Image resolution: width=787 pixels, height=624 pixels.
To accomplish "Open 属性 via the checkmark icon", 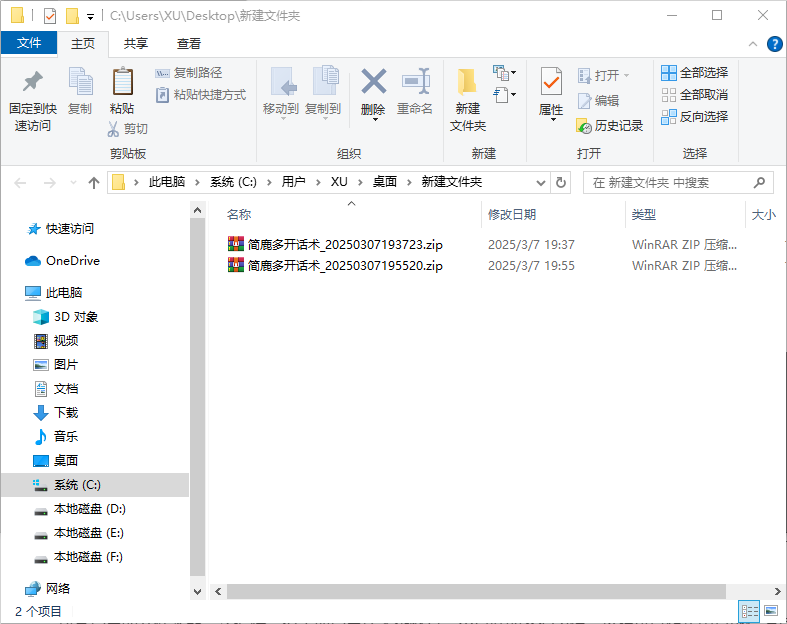I will [x=551, y=82].
